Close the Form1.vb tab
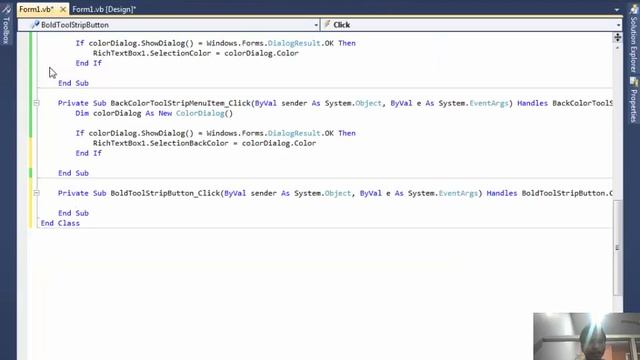 [63, 9]
